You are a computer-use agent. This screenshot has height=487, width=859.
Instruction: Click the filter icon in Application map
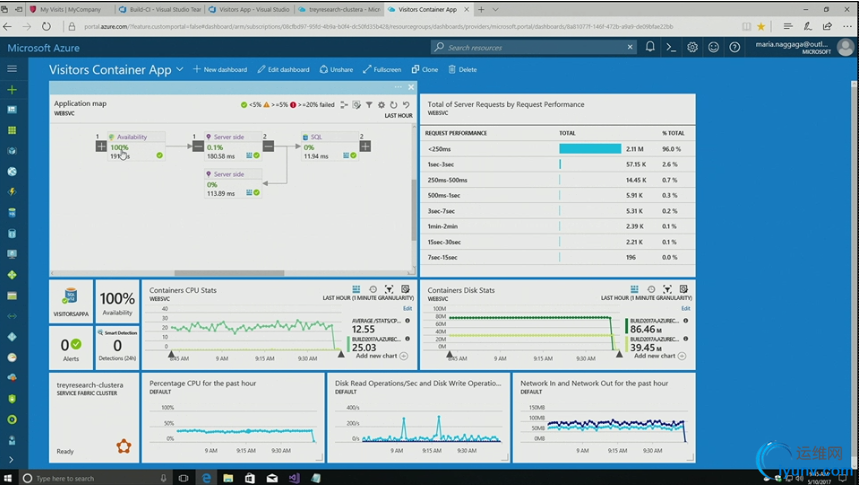pyautogui.click(x=369, y=105)
